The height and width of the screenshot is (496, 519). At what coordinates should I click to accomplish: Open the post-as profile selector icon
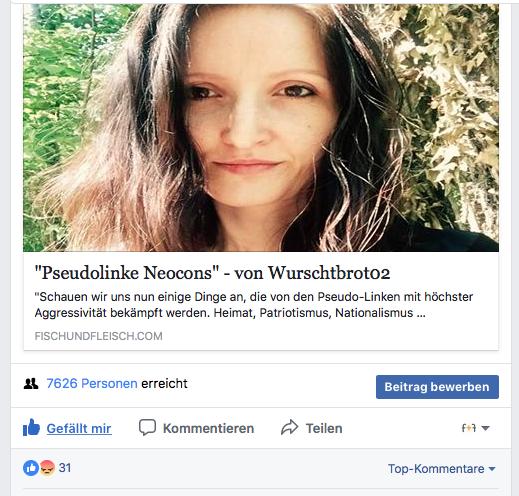tap(469, 428)
